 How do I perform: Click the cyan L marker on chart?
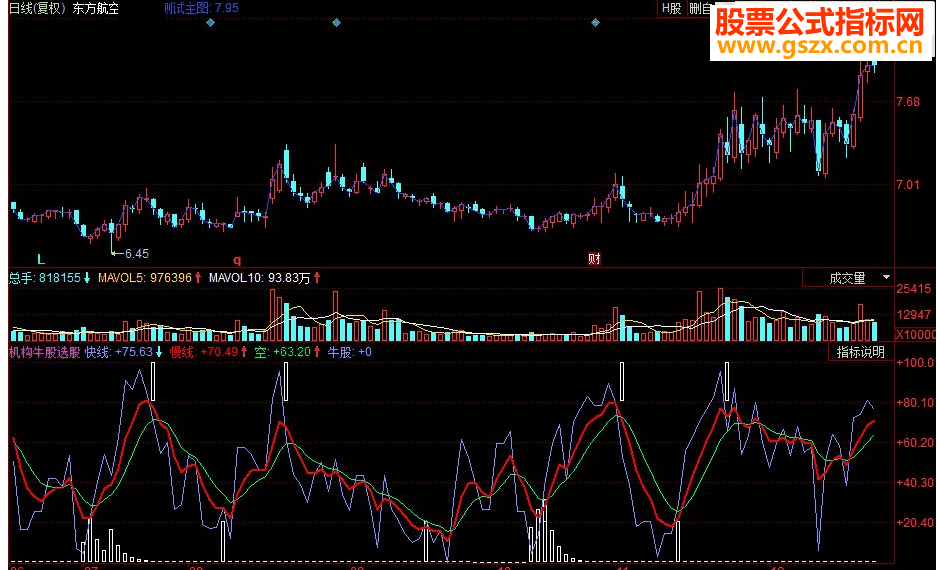pyautogui.click(x=41, y=259)
